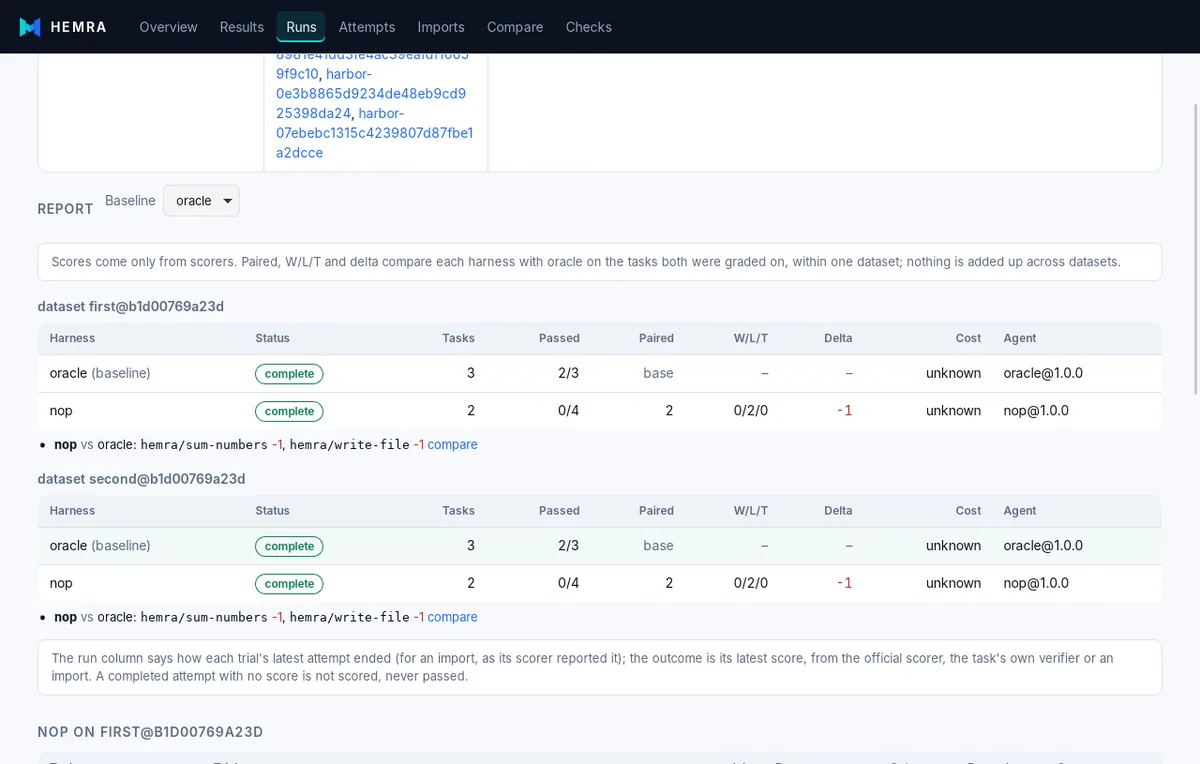The height and width of the screenshot is (764, 1200).
Task: Click the Passed column header in first dataset
Action: tap(559, 338)
